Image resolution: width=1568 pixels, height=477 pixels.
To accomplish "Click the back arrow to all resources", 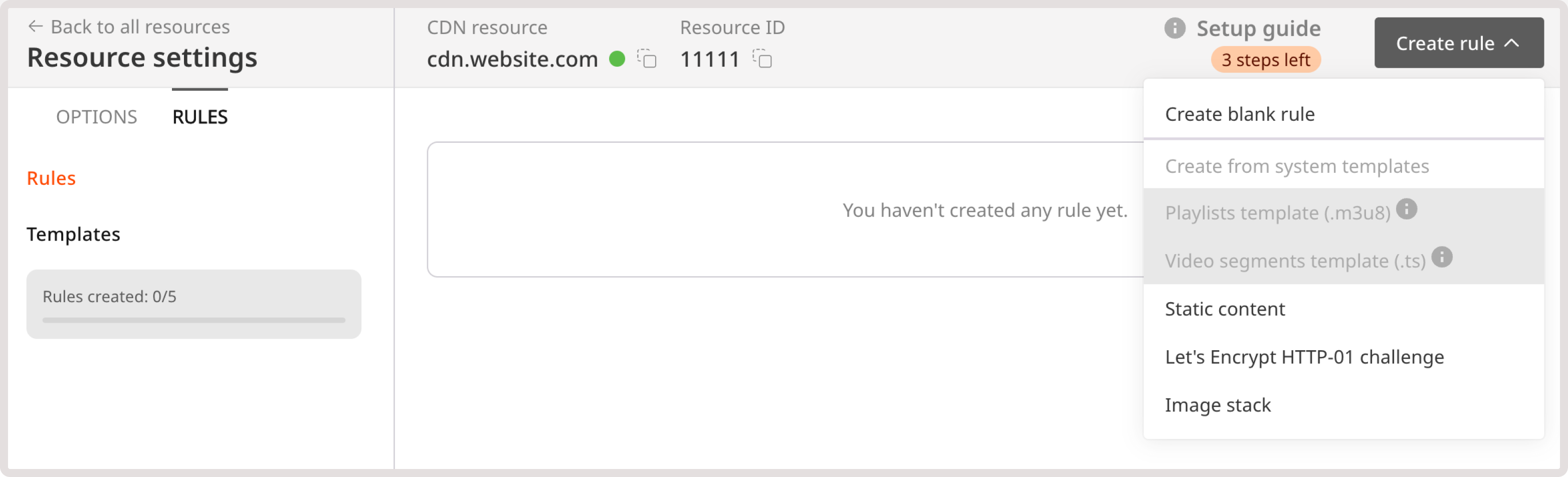I will click(x=35, y=26).
